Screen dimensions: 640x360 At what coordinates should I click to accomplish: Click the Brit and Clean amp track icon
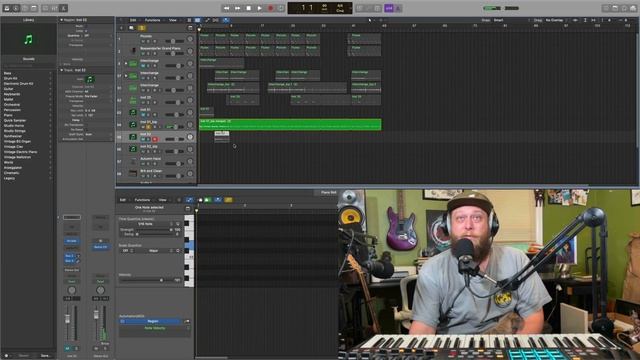[133, 173]
